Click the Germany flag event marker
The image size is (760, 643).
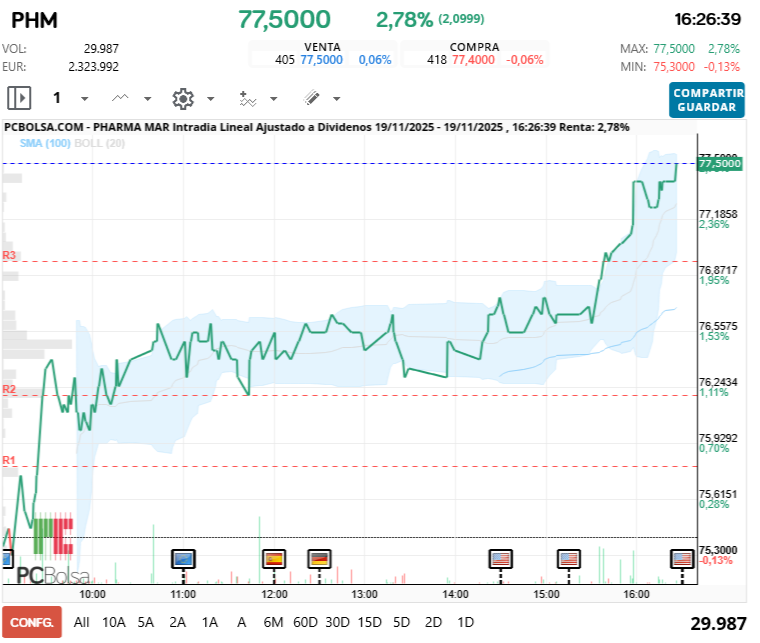pyautogui.click(x=319, y=558)
